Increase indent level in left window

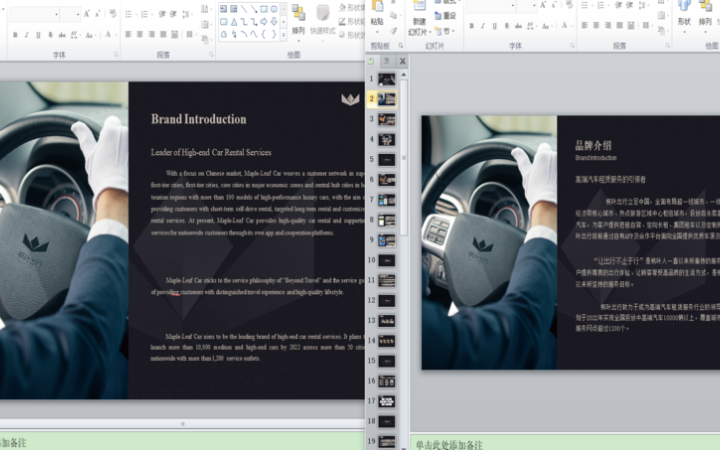173,14
